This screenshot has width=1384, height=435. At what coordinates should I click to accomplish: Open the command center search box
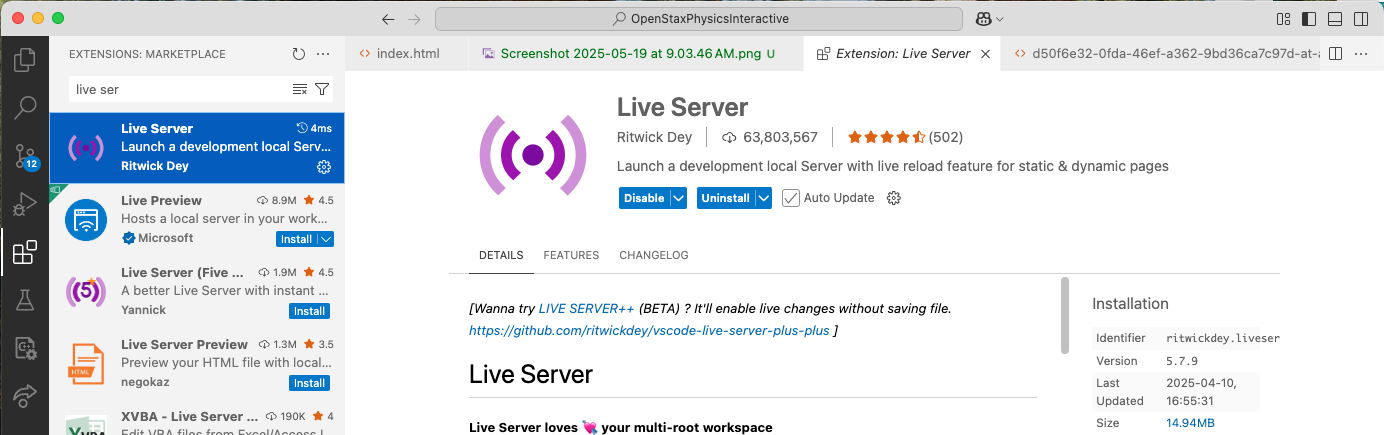pyautogui.click(x=699, y=19)
